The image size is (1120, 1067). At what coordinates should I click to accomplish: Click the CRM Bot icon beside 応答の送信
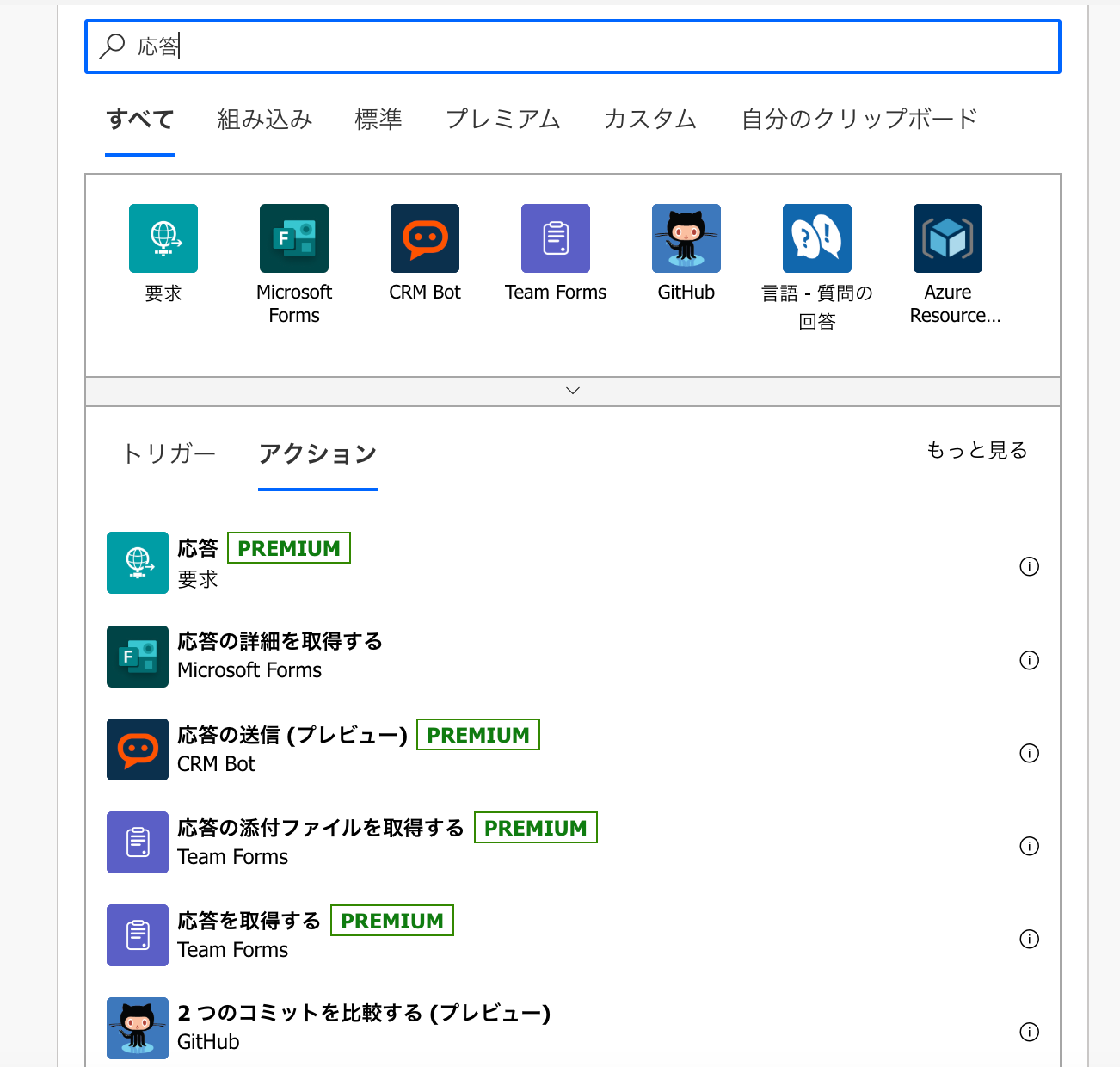(x=138, y=749)
